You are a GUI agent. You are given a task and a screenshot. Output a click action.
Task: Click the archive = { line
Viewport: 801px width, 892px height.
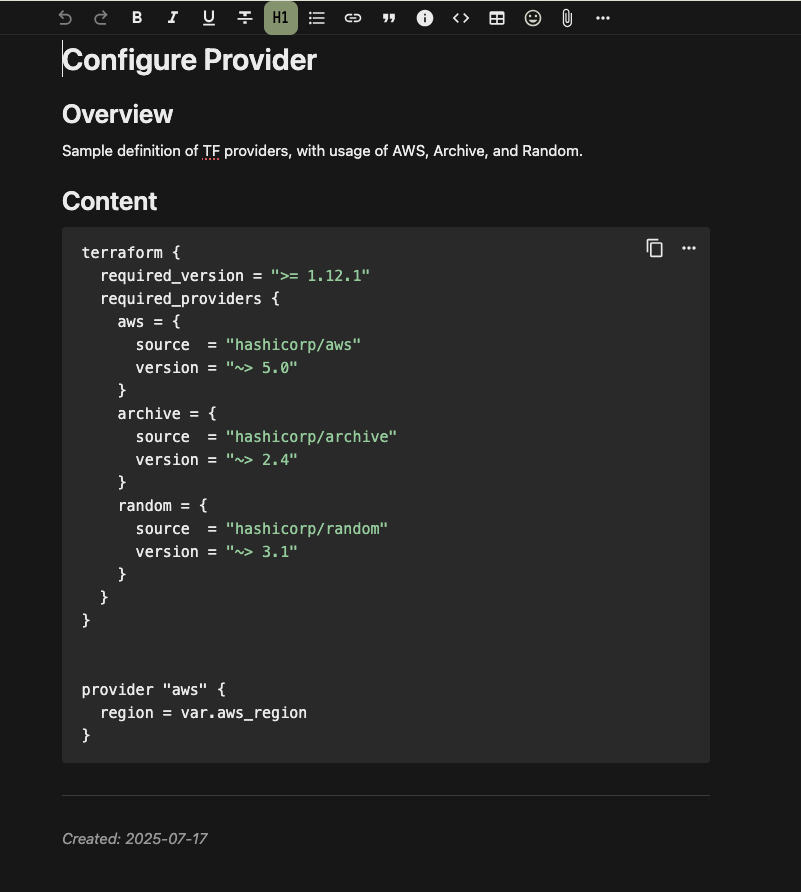coord(167,414)
